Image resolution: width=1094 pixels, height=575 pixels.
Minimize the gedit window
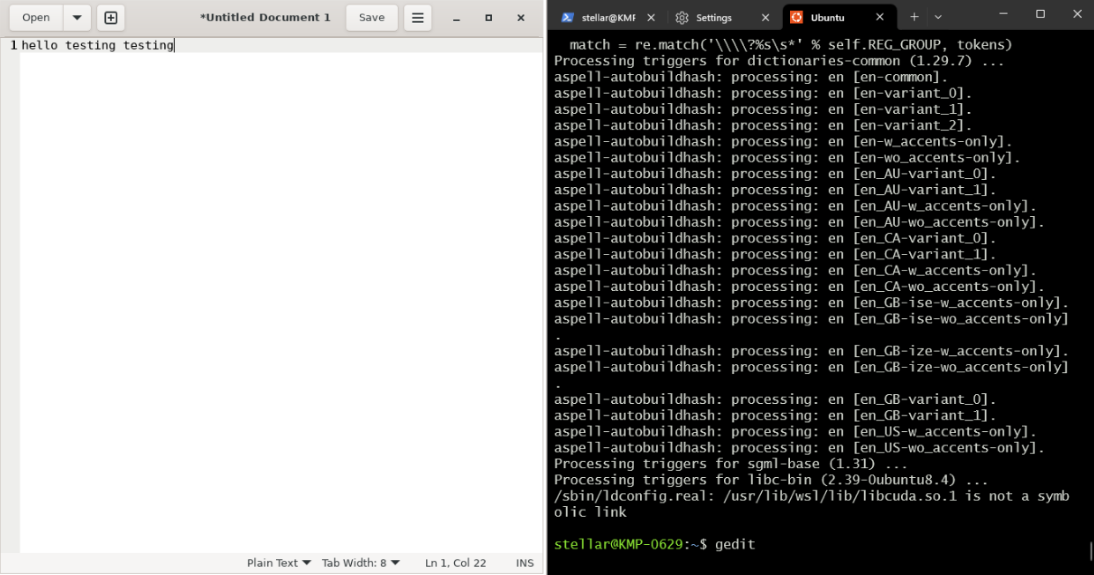456,18
